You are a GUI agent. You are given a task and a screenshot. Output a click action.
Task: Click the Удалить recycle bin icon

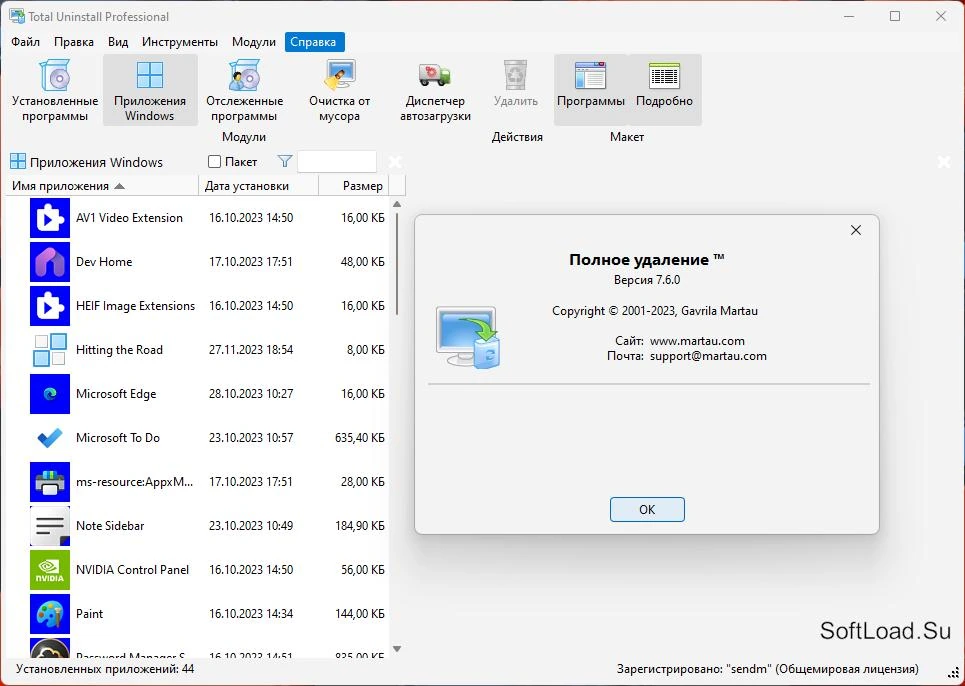coord(516,75)
